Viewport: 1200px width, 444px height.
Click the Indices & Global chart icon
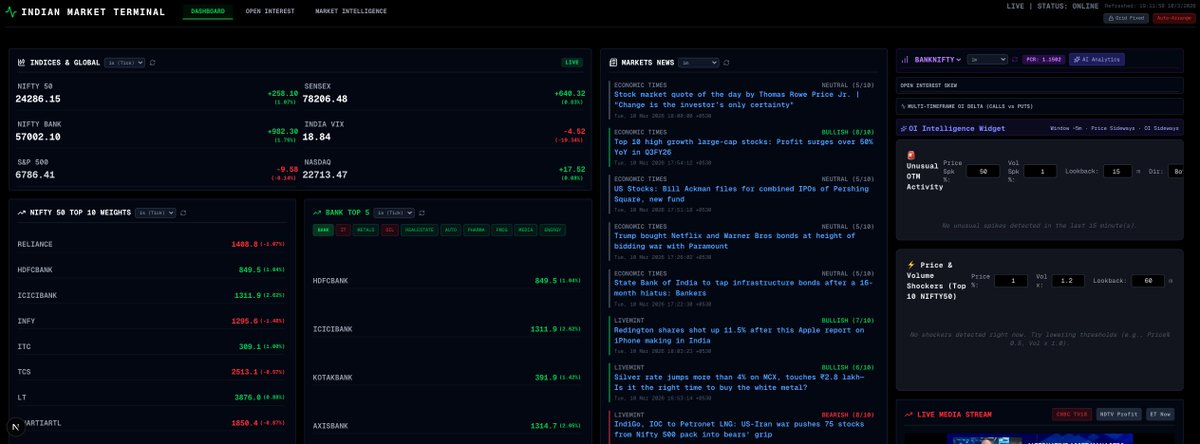(x=22, y=62)
